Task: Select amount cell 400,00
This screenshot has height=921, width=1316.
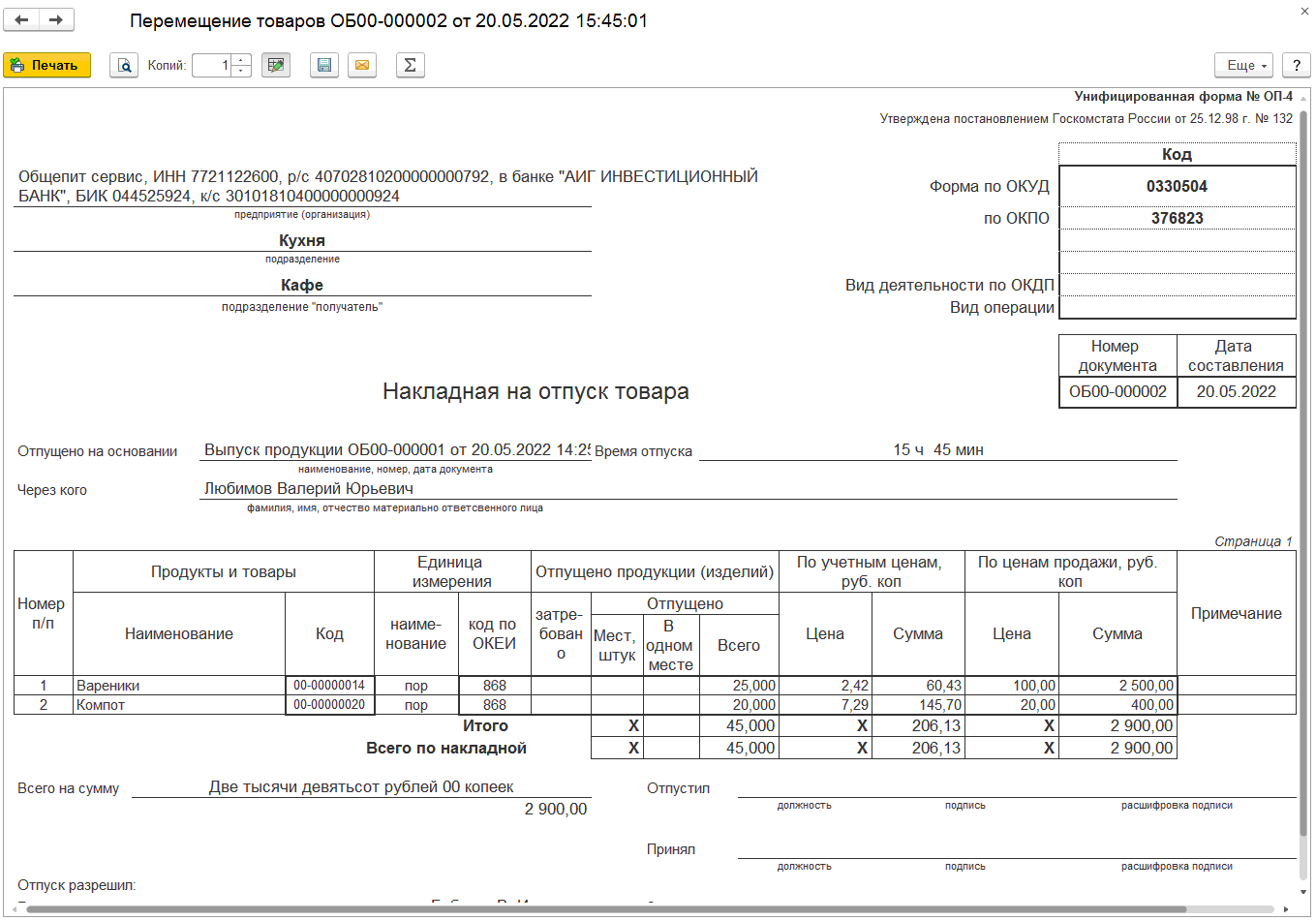Action: coord(1117,705)
